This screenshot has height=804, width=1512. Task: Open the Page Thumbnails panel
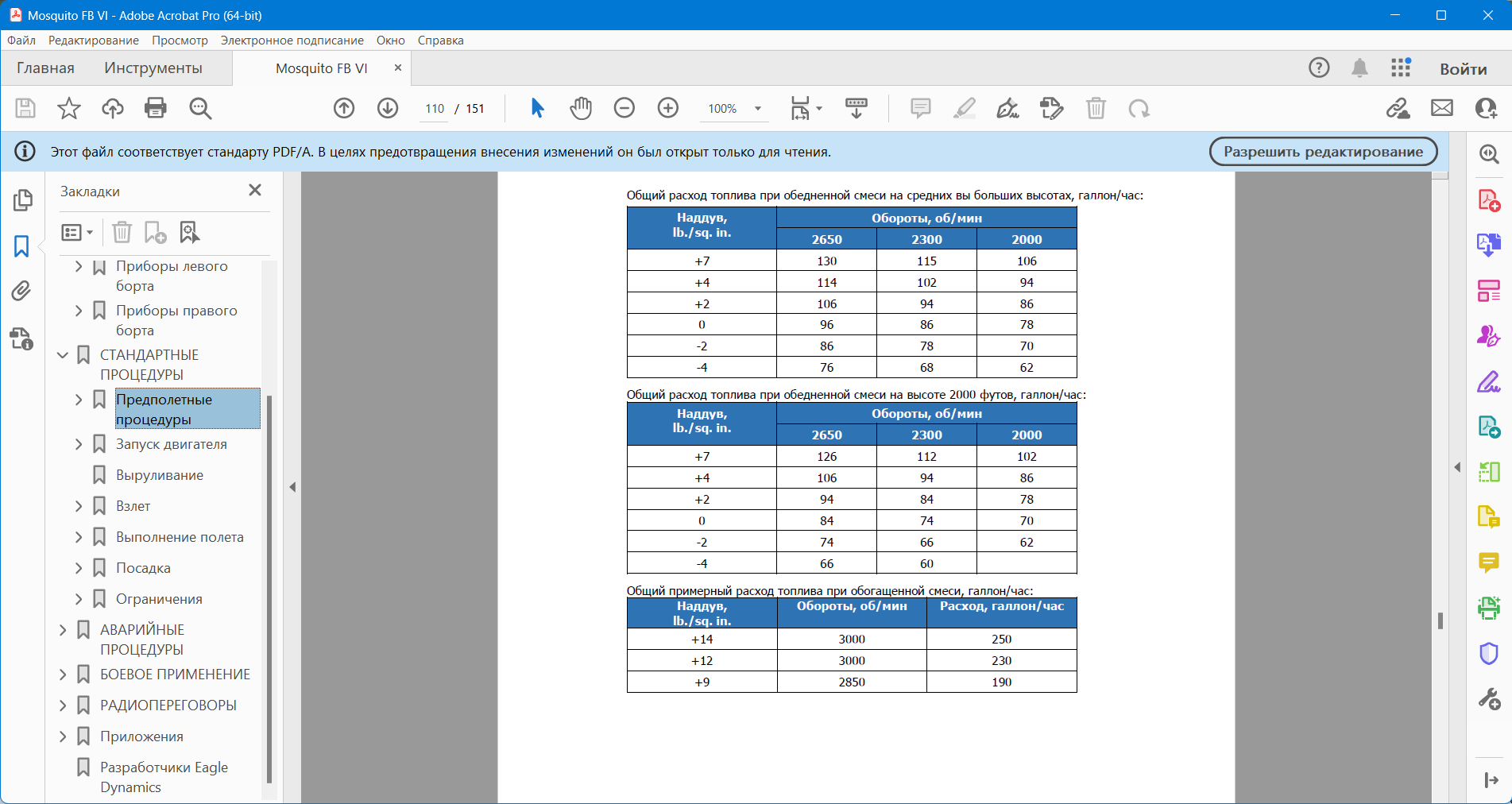point(22,200)
